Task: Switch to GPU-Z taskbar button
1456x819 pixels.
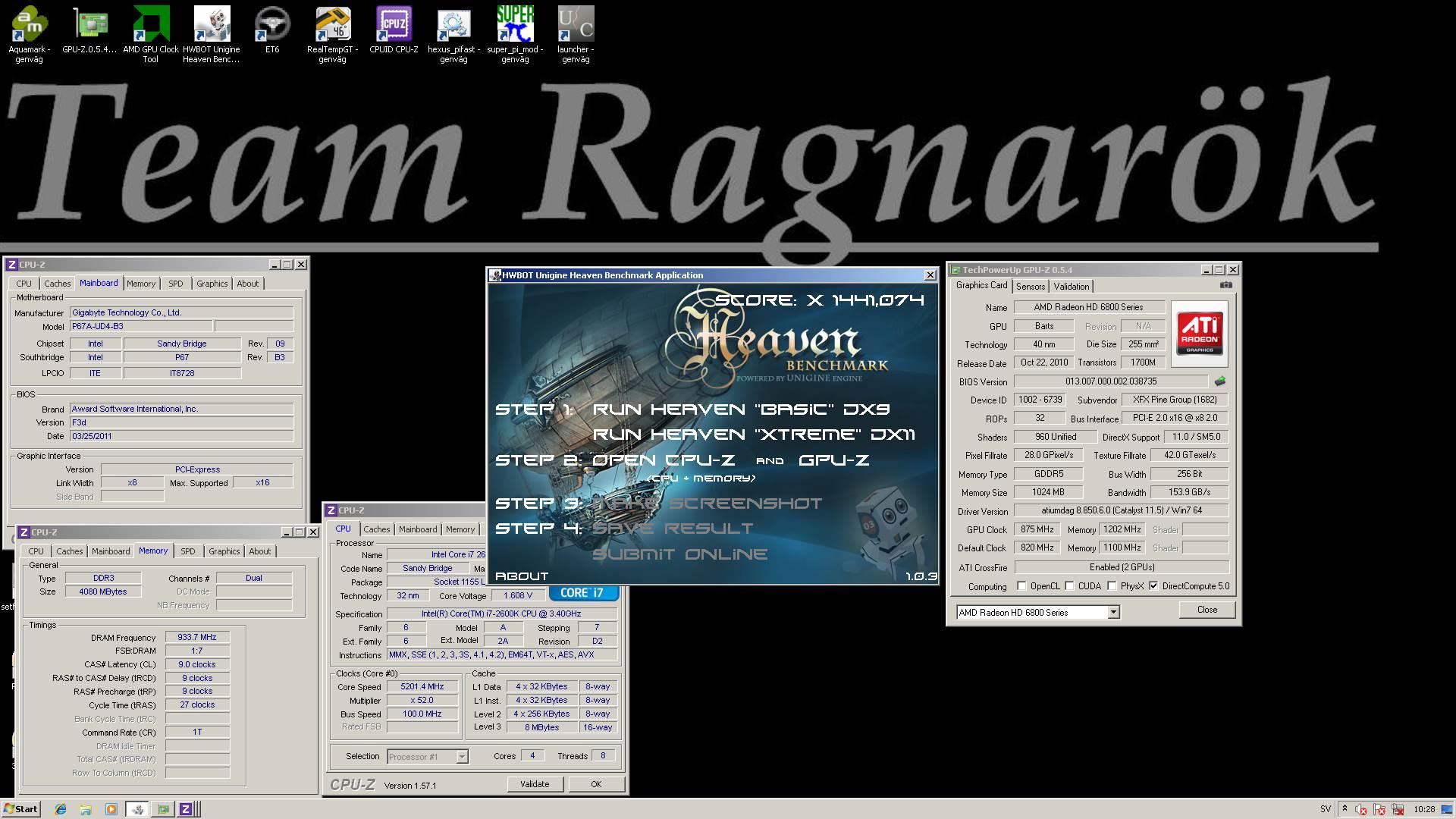Action: pos(162,809)
